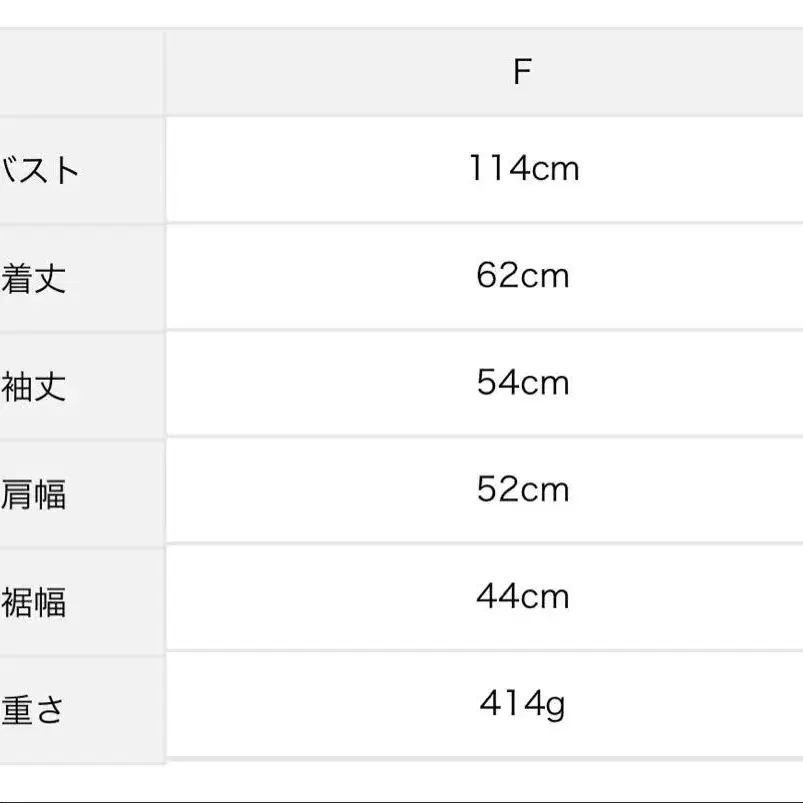Click the 414g weight value
803x803 pixels.
tap(521, 705)
